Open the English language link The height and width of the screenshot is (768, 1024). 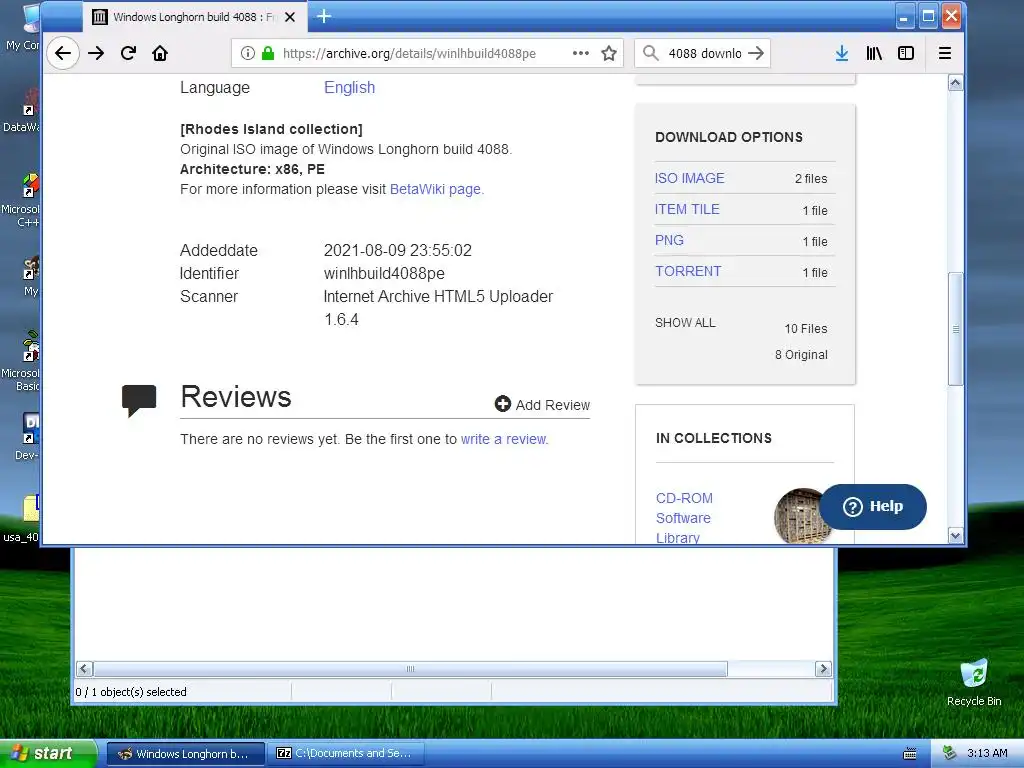[x=349, y=88]
